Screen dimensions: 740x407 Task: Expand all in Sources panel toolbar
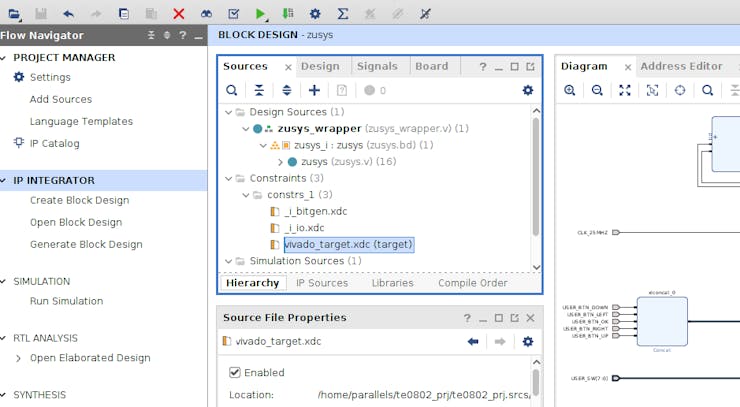pyautogui.click(x=286, y=90)
